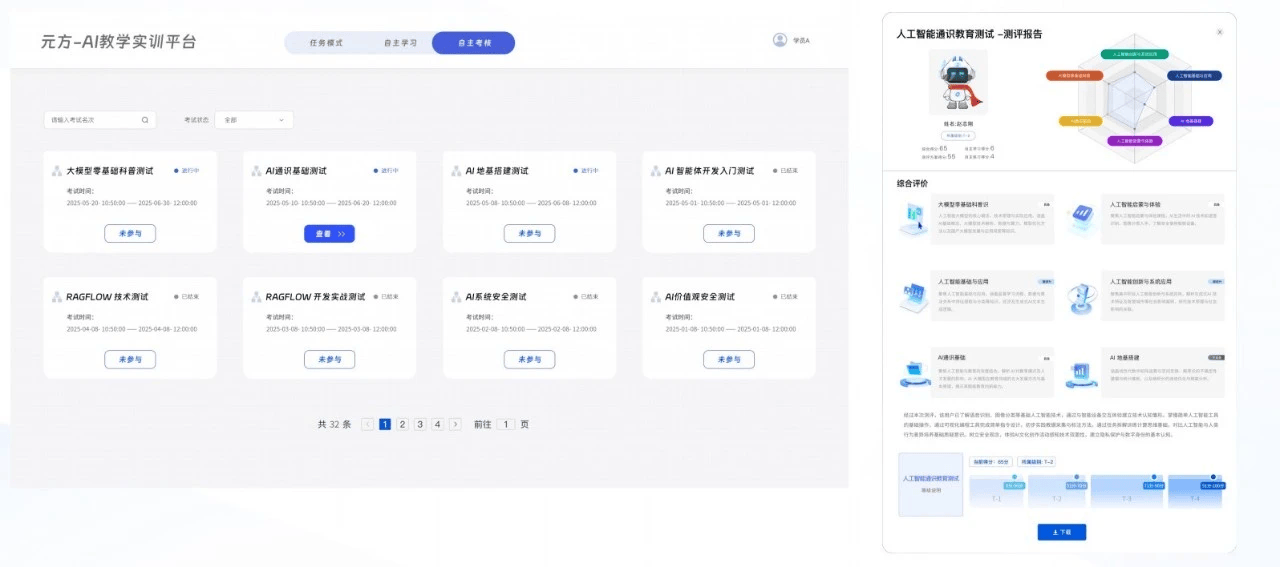Click the search magnifier icon in exam name field
This screenshot has width=1280, height=567.
point(145,120)
